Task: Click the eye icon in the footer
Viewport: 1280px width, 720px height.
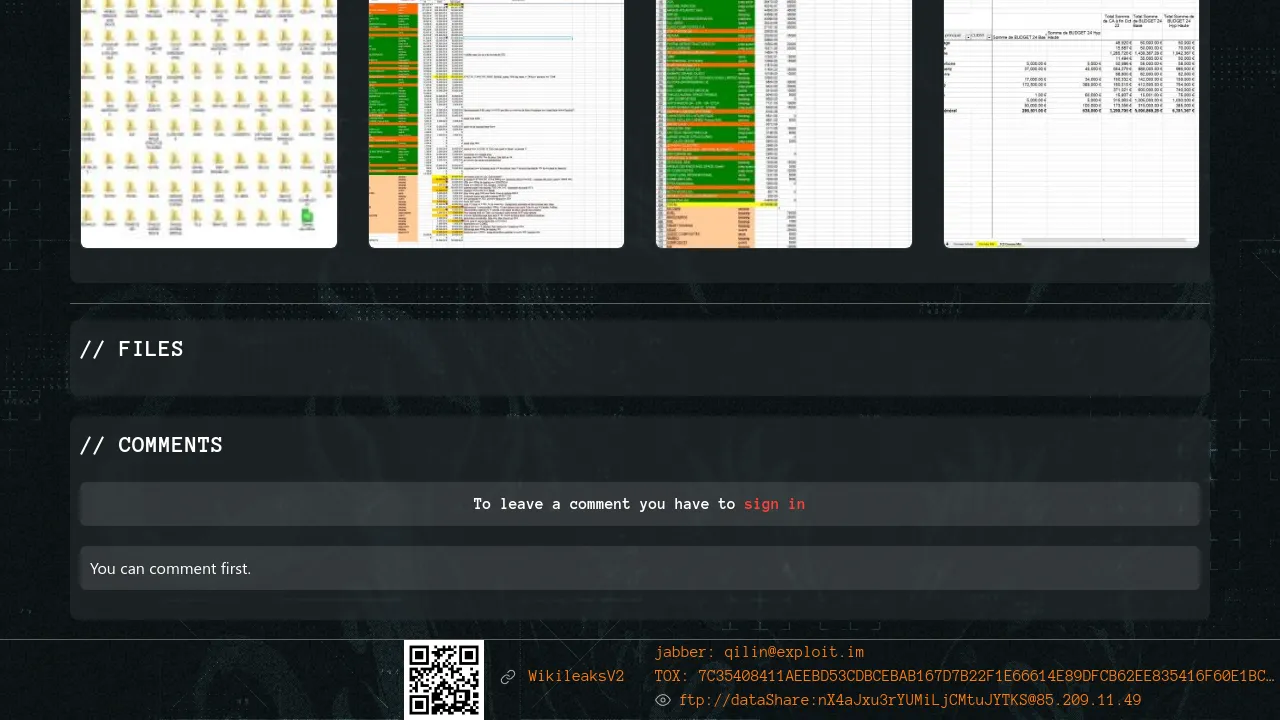Action: point(662,701)
